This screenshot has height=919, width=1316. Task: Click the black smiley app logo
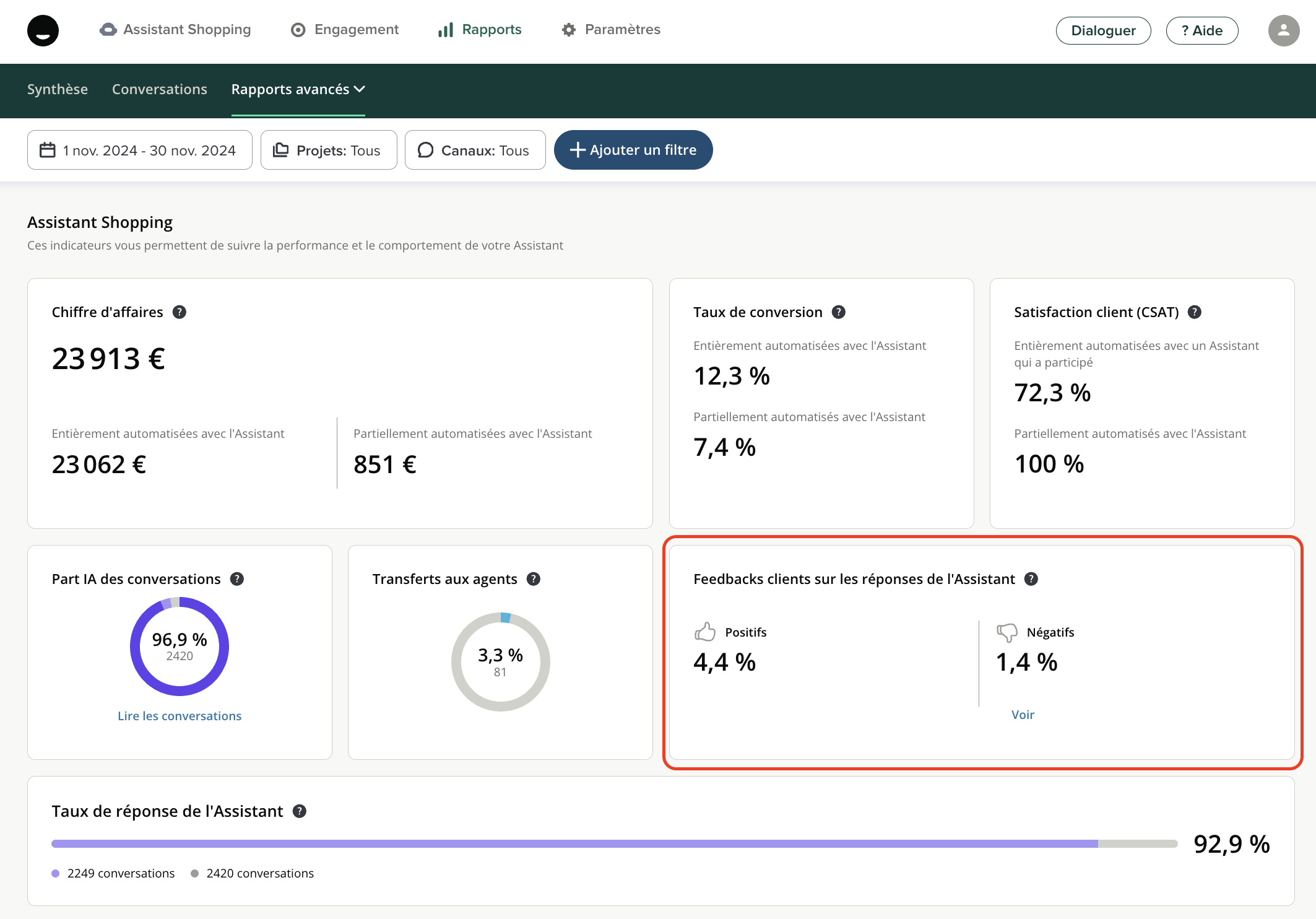coord(43,30)
